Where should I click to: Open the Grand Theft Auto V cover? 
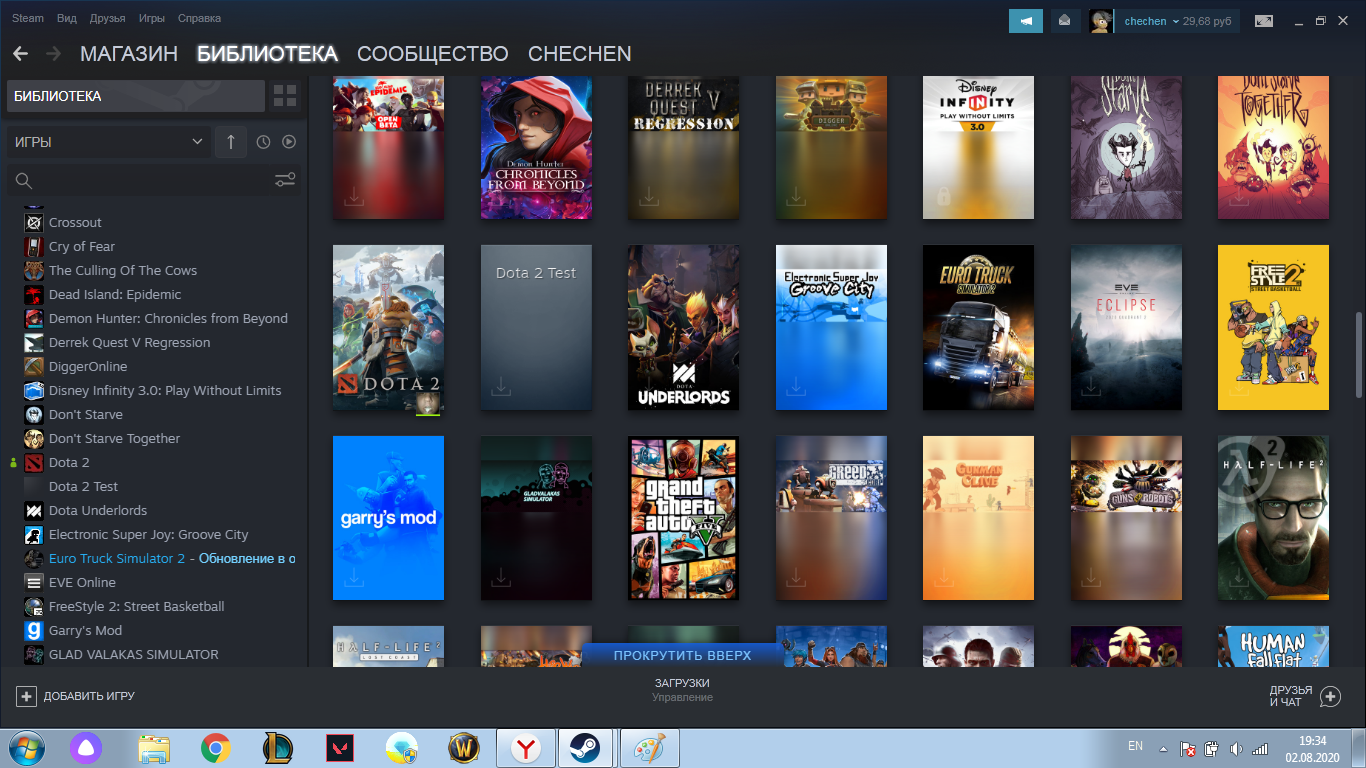tap(683, 518)
